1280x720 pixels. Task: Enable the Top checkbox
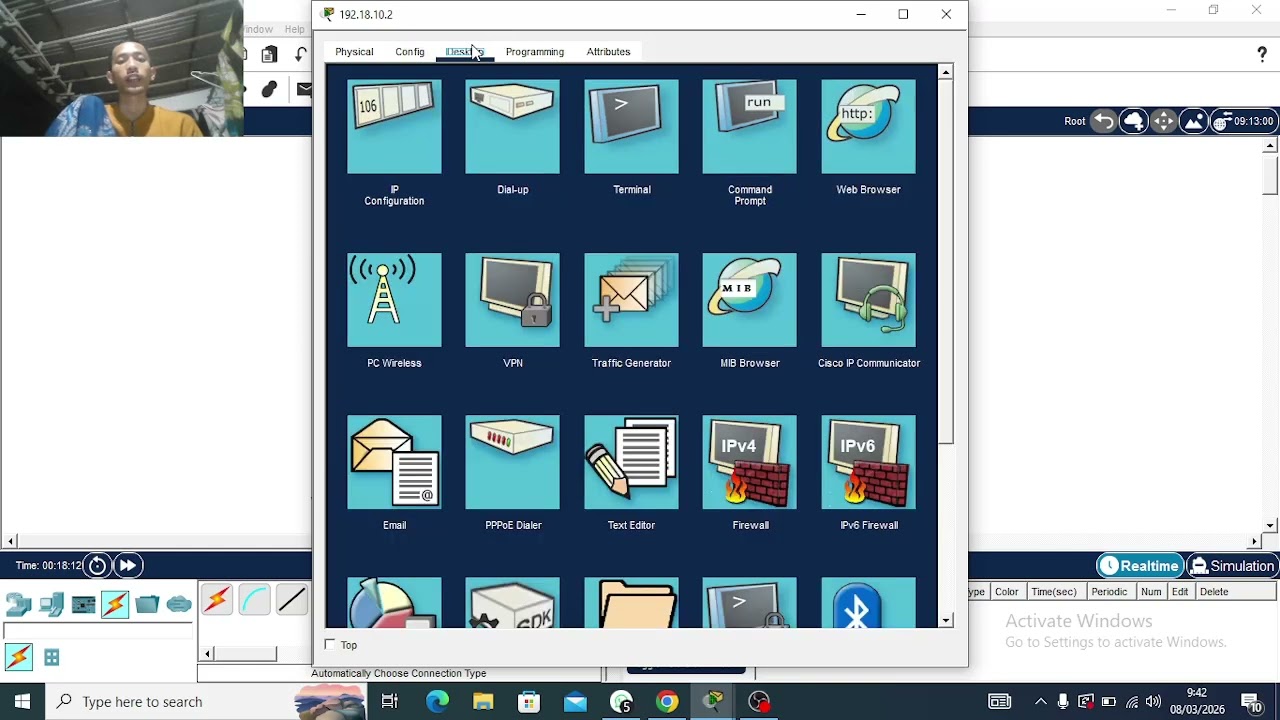330,645
